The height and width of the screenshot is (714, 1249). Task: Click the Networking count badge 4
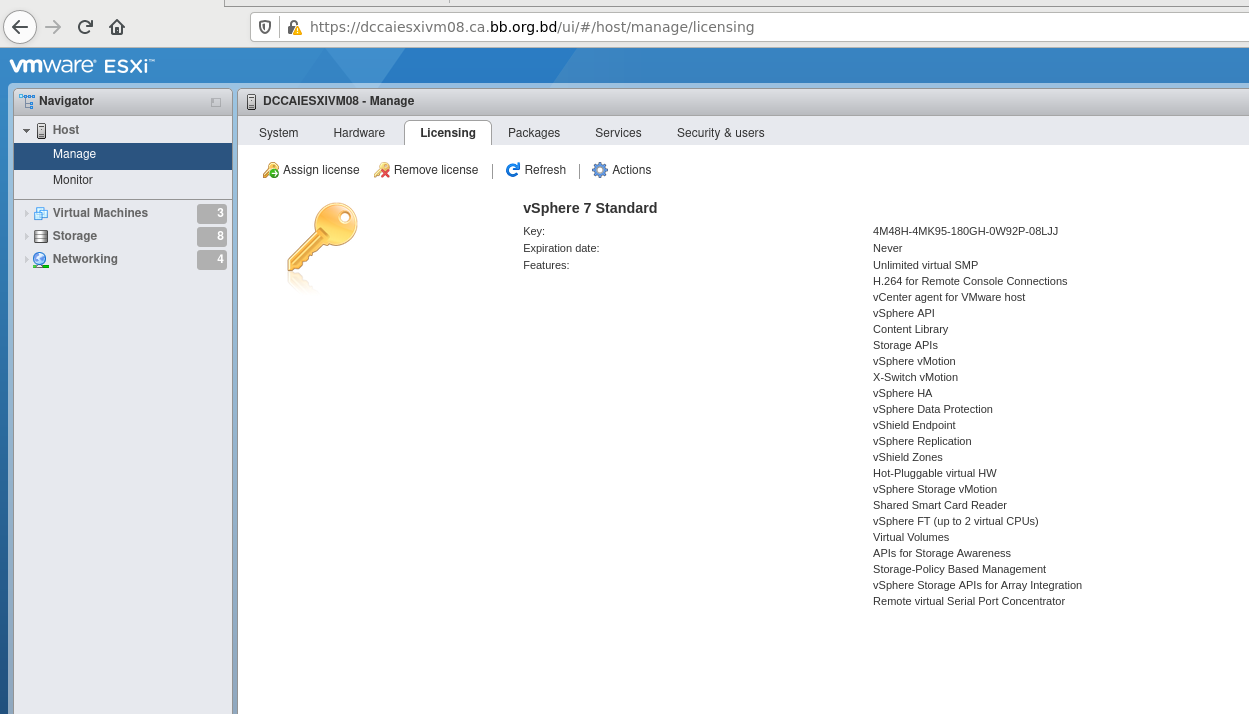coord(212,260)
